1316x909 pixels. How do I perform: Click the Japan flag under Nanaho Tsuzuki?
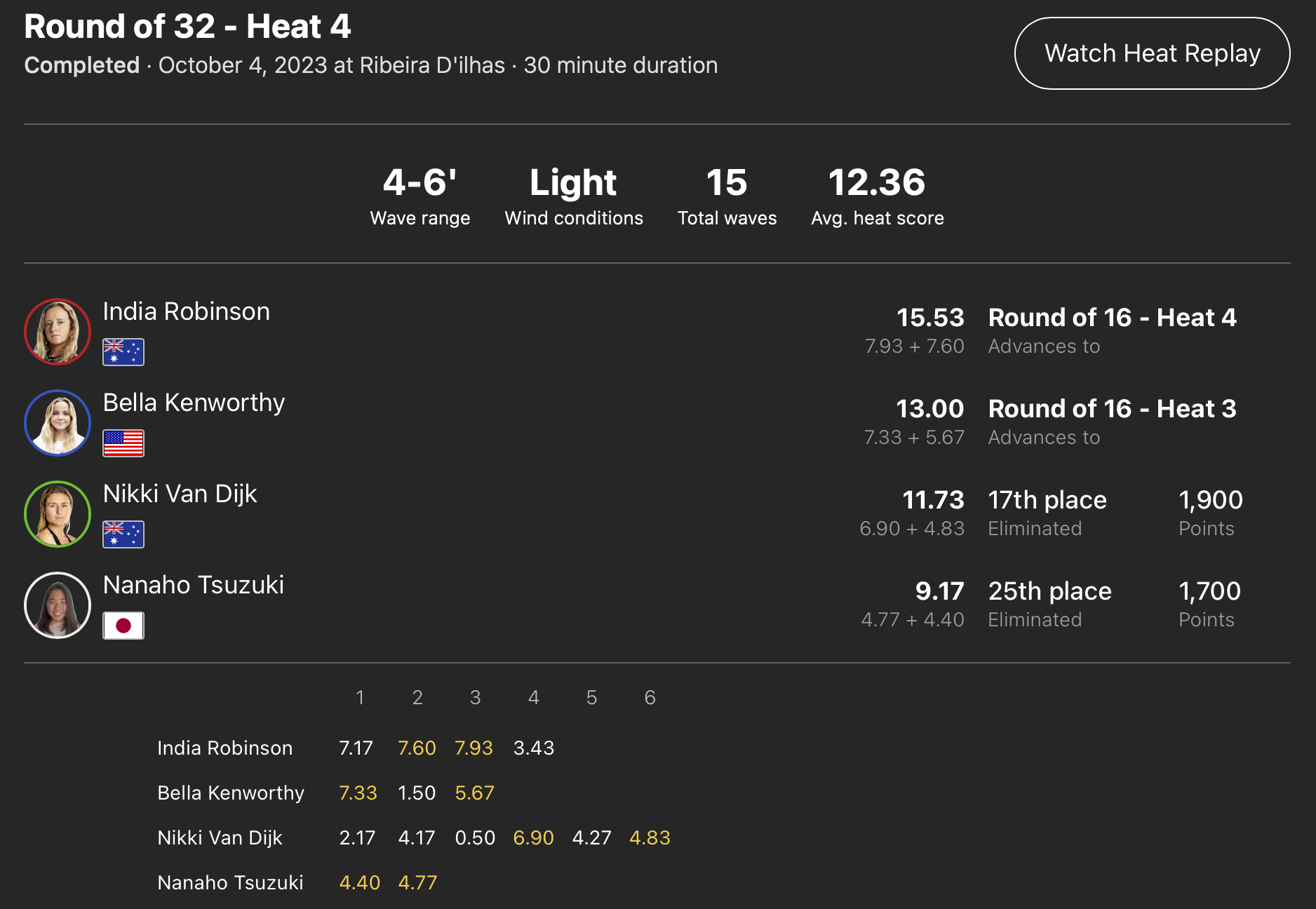(x=123, y=626)
